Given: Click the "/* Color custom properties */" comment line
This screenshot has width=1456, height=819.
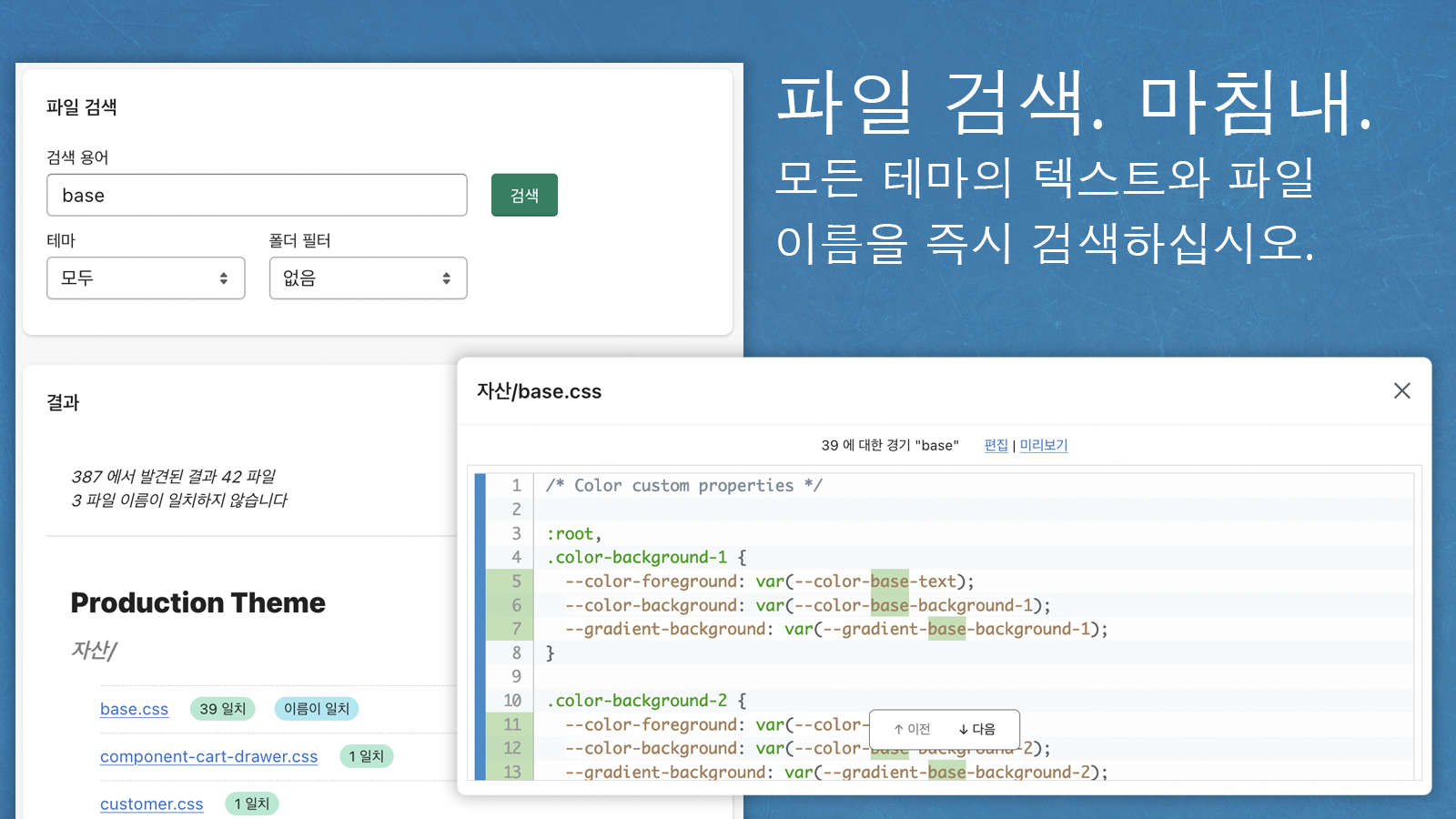Looking at the screenshot, I should point(683,485).
